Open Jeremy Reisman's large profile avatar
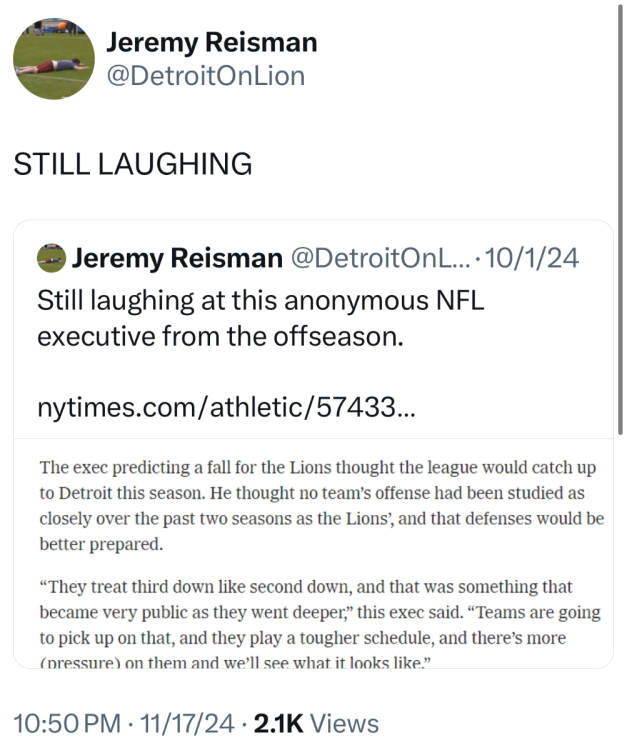 point(53,59)
